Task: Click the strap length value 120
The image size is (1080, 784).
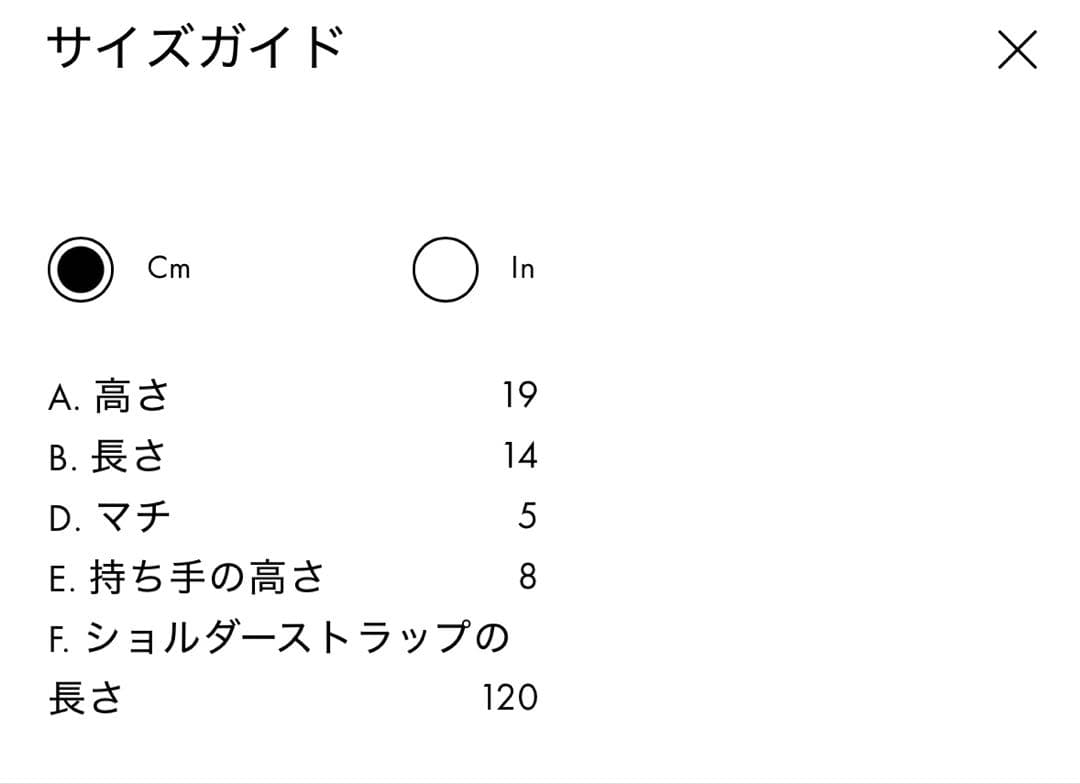Action: coord(510,697)
